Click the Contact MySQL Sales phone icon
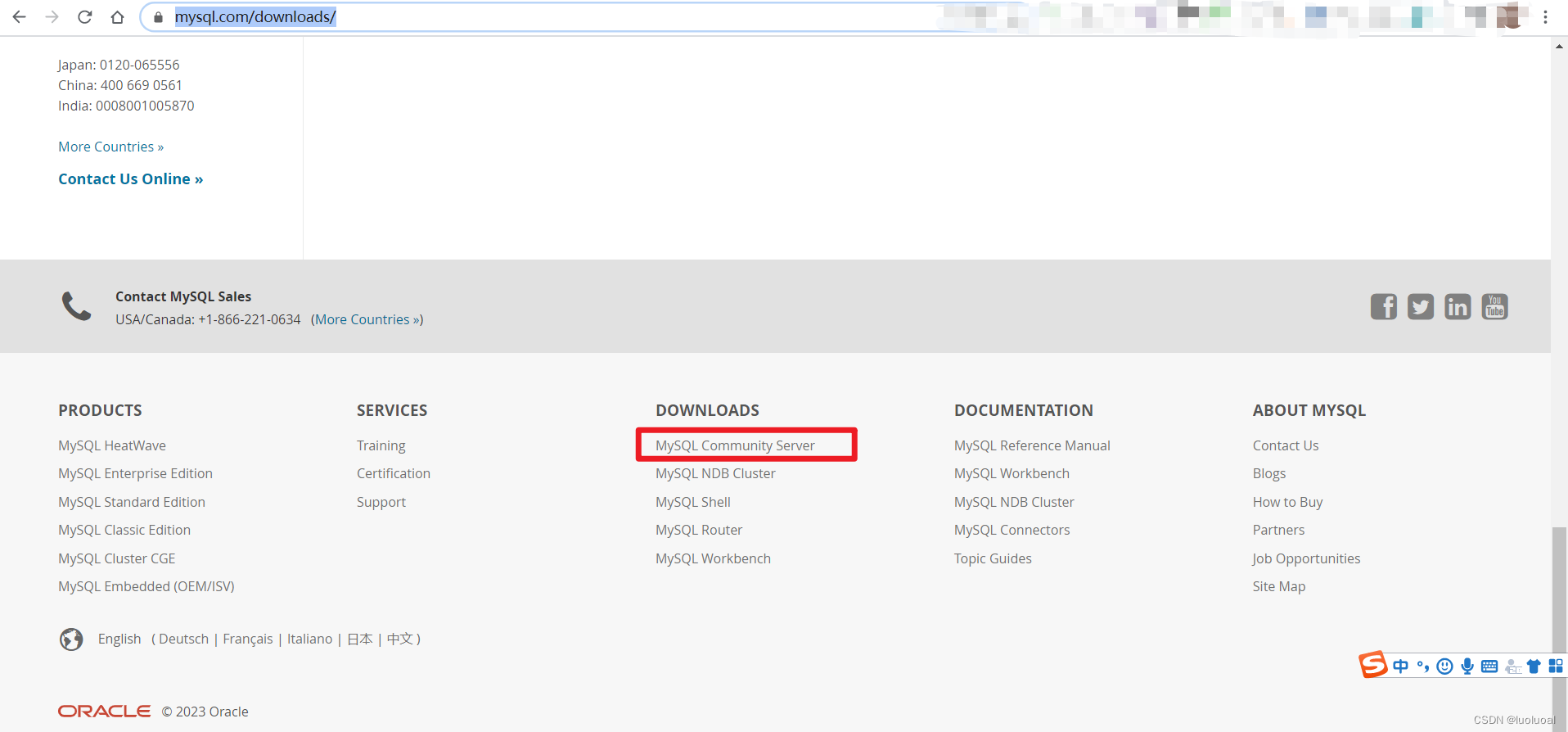 (77, 306)
